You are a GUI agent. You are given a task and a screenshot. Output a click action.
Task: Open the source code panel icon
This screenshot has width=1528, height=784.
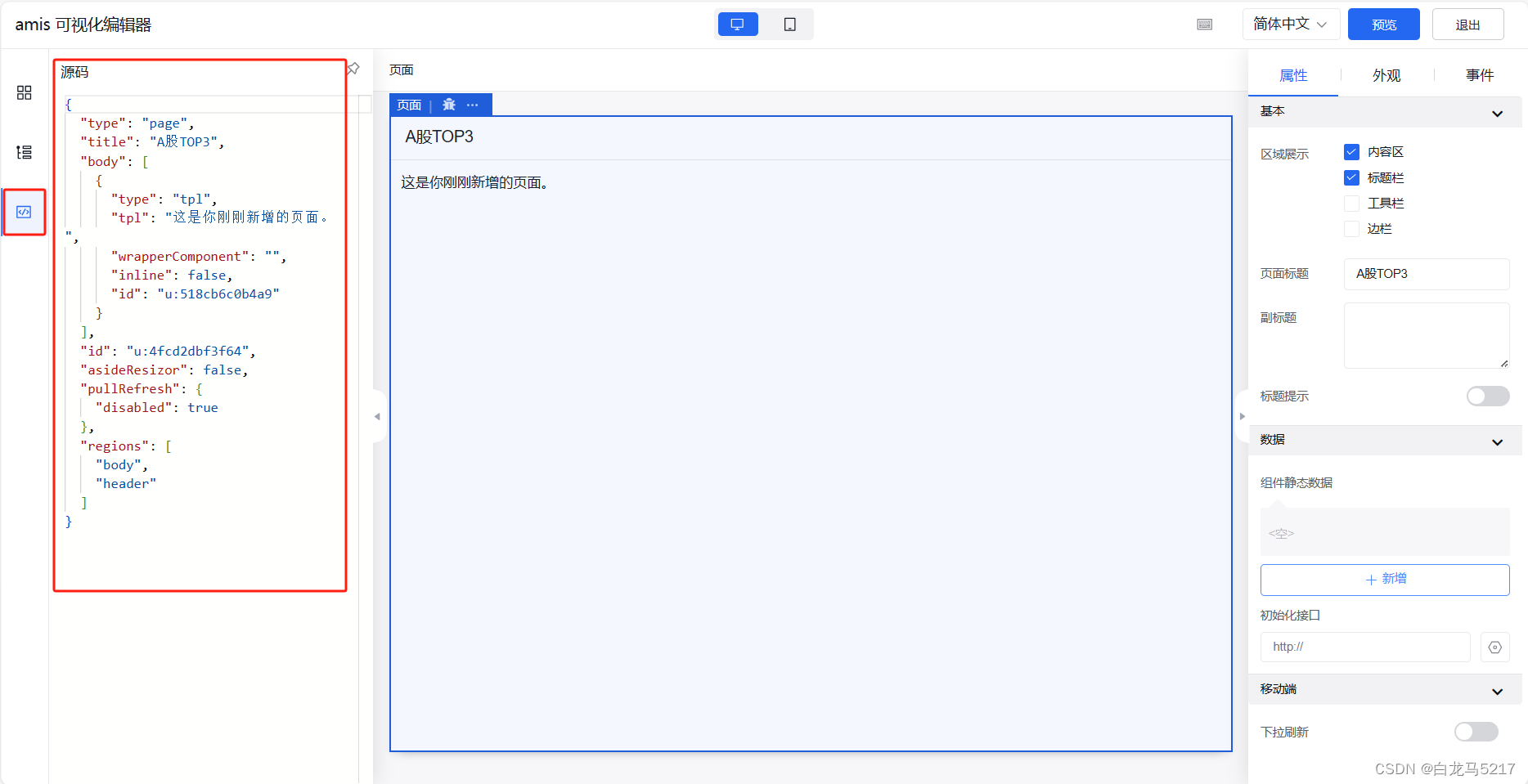(24, 212)
